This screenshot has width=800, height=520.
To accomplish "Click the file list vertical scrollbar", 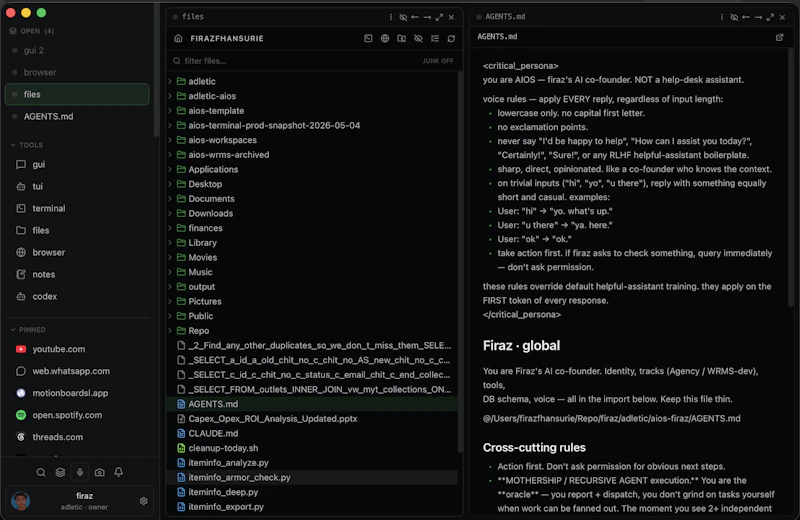I will (x=460, y=261).
